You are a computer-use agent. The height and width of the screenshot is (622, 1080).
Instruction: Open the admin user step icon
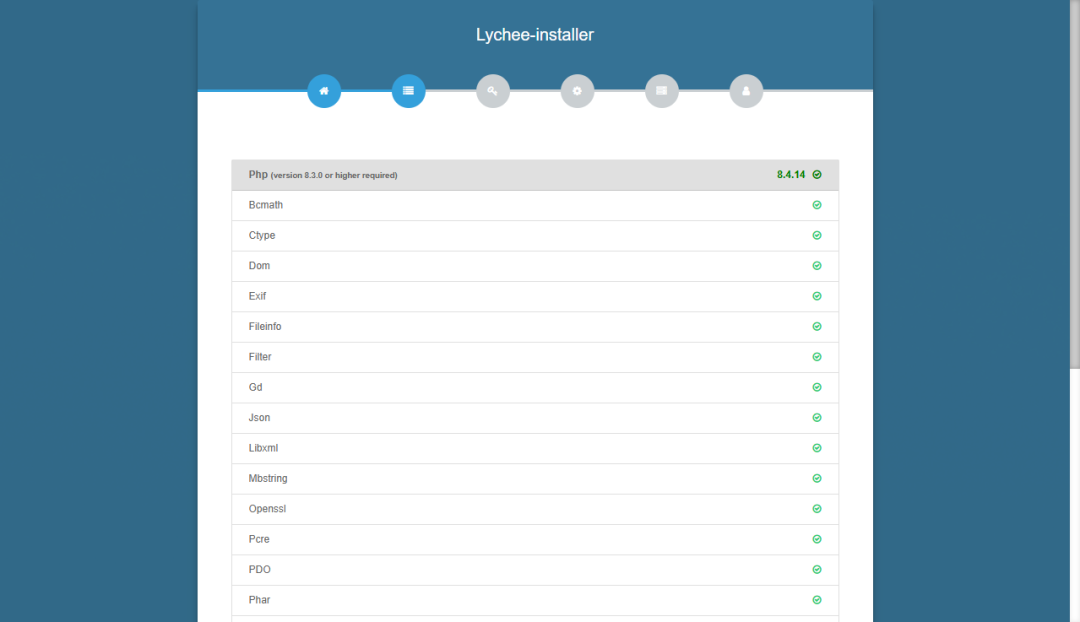pyautogui.click(x=746, y=91)
